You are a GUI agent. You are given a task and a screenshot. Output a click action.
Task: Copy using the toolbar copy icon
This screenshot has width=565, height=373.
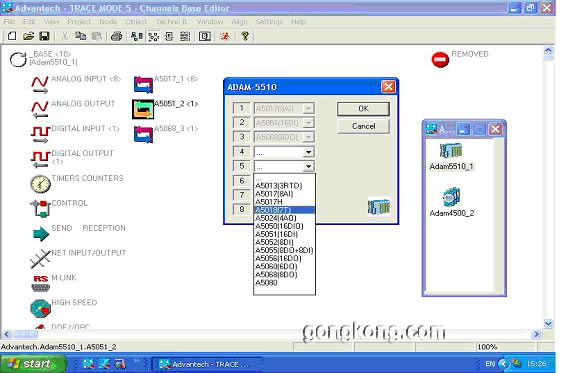click(80, 36)
